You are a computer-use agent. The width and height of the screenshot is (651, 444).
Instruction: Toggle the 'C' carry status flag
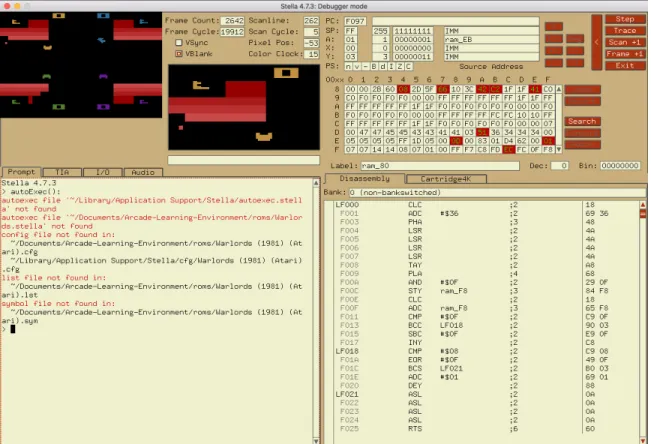(409, 66)
